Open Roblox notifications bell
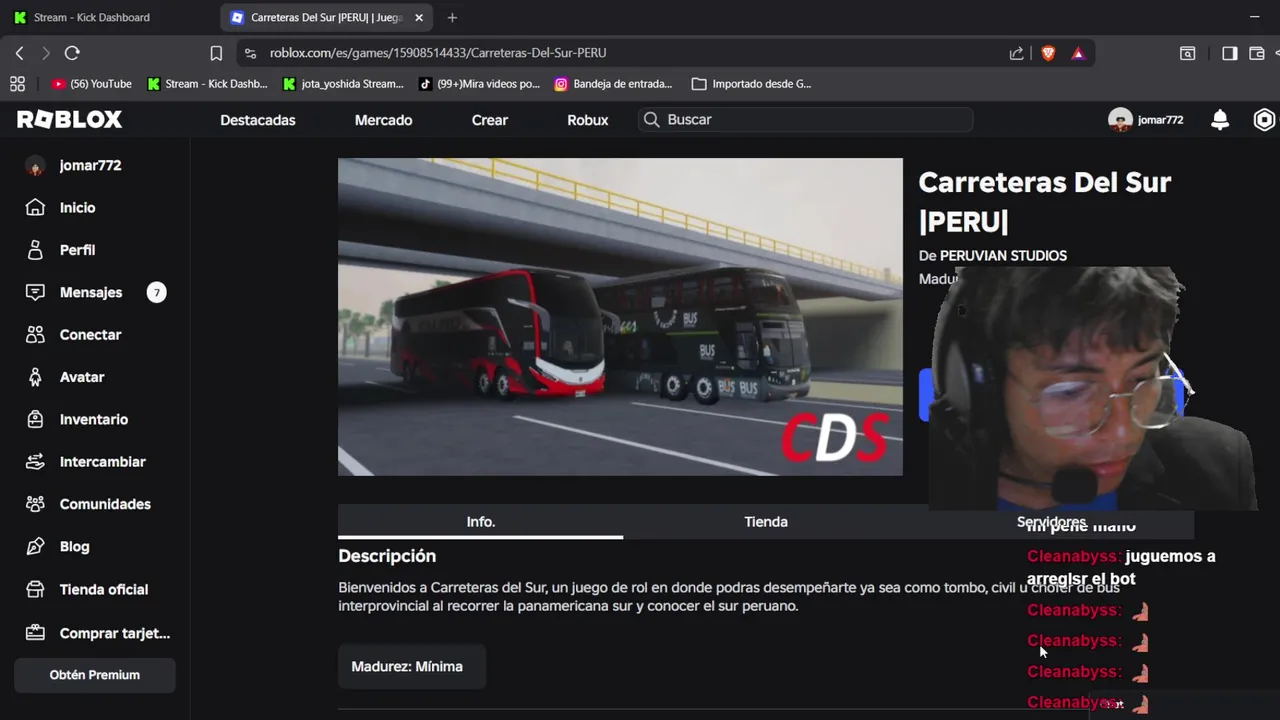This screenshot has height=720, width=1280. [x=1220, y=120]
